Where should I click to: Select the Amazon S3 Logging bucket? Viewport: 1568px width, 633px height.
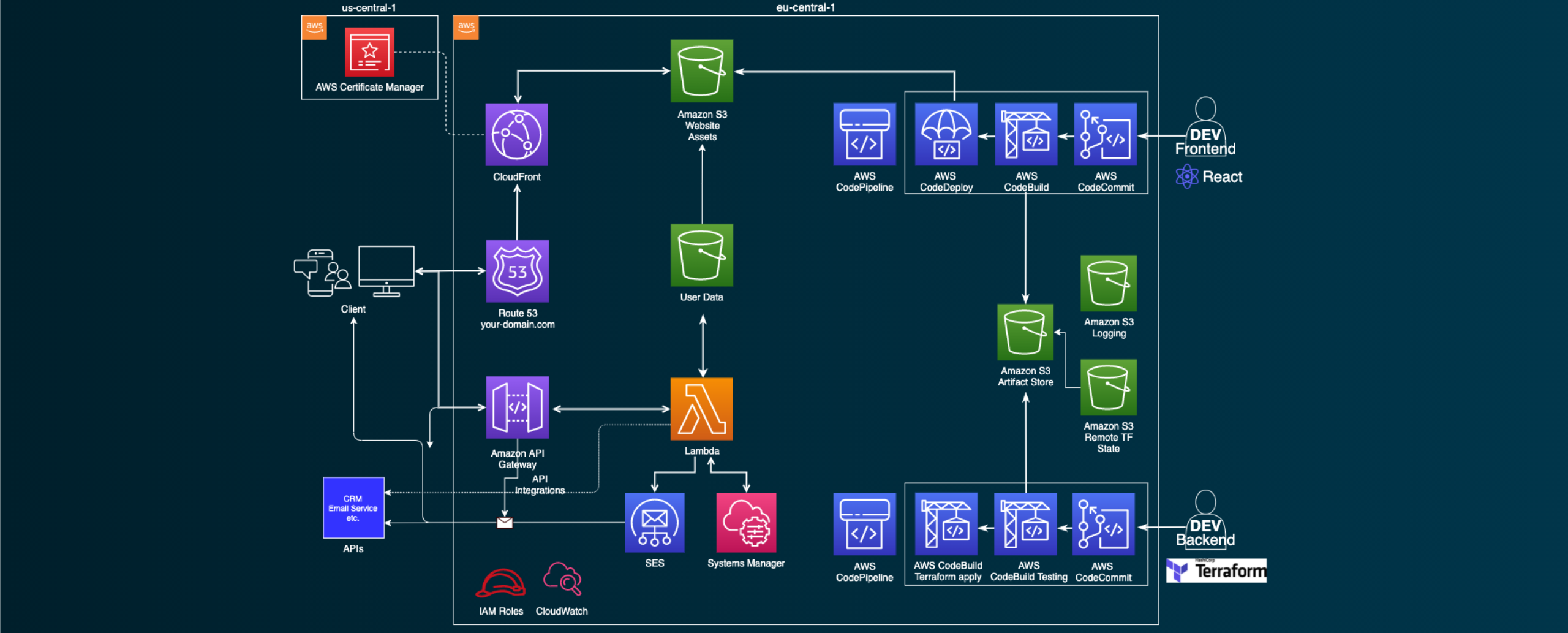1108,283
